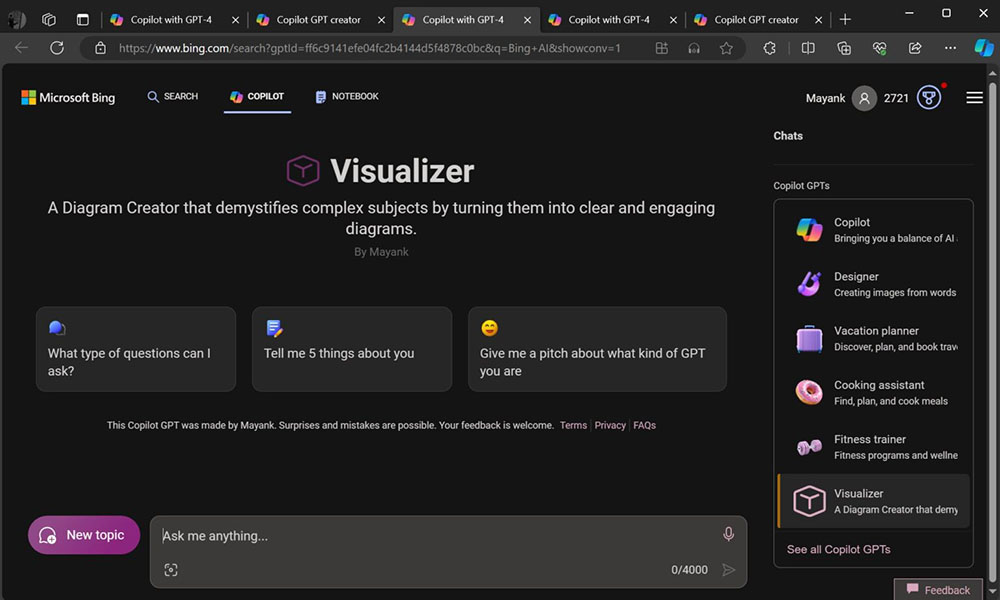Select the Designer GPT
1000x600 pixels.
(873, 284)
